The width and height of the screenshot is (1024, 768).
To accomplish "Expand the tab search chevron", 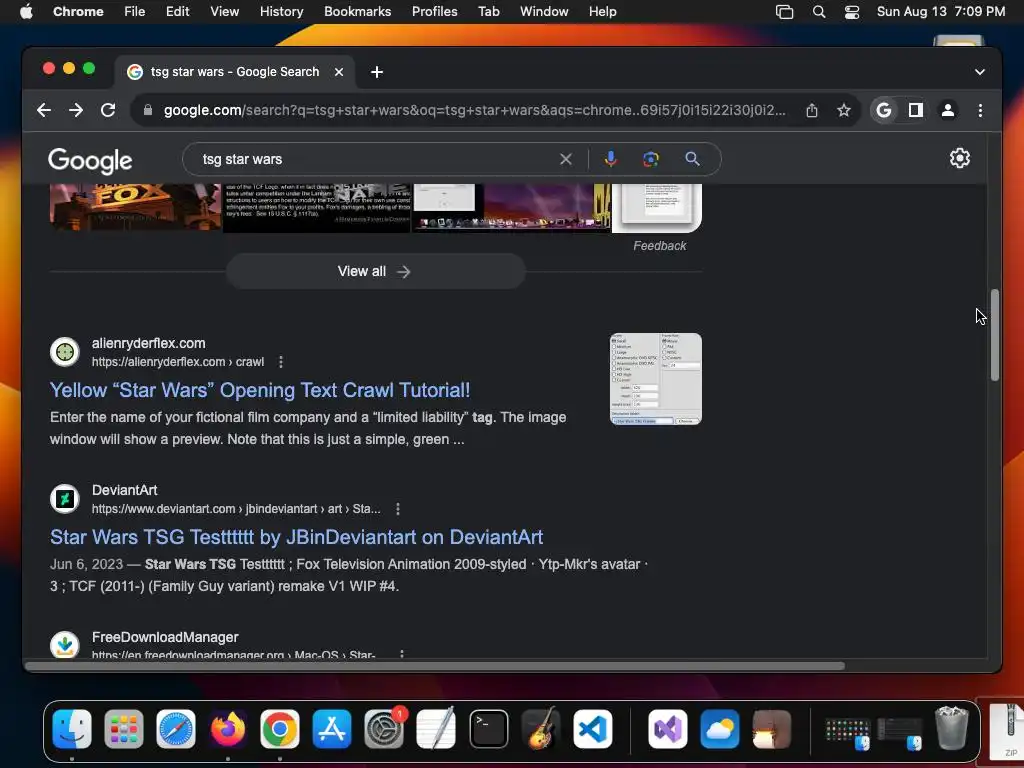I will [980, 72].
